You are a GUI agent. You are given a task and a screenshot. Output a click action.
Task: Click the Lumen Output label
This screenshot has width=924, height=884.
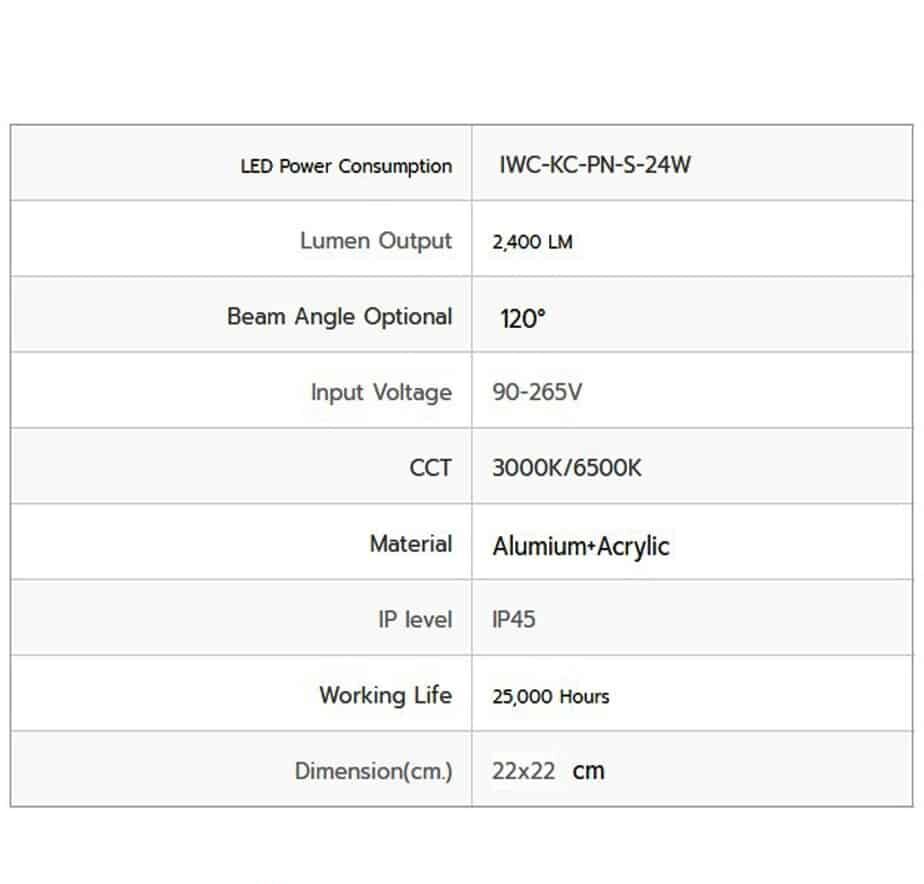coord(376,241)
